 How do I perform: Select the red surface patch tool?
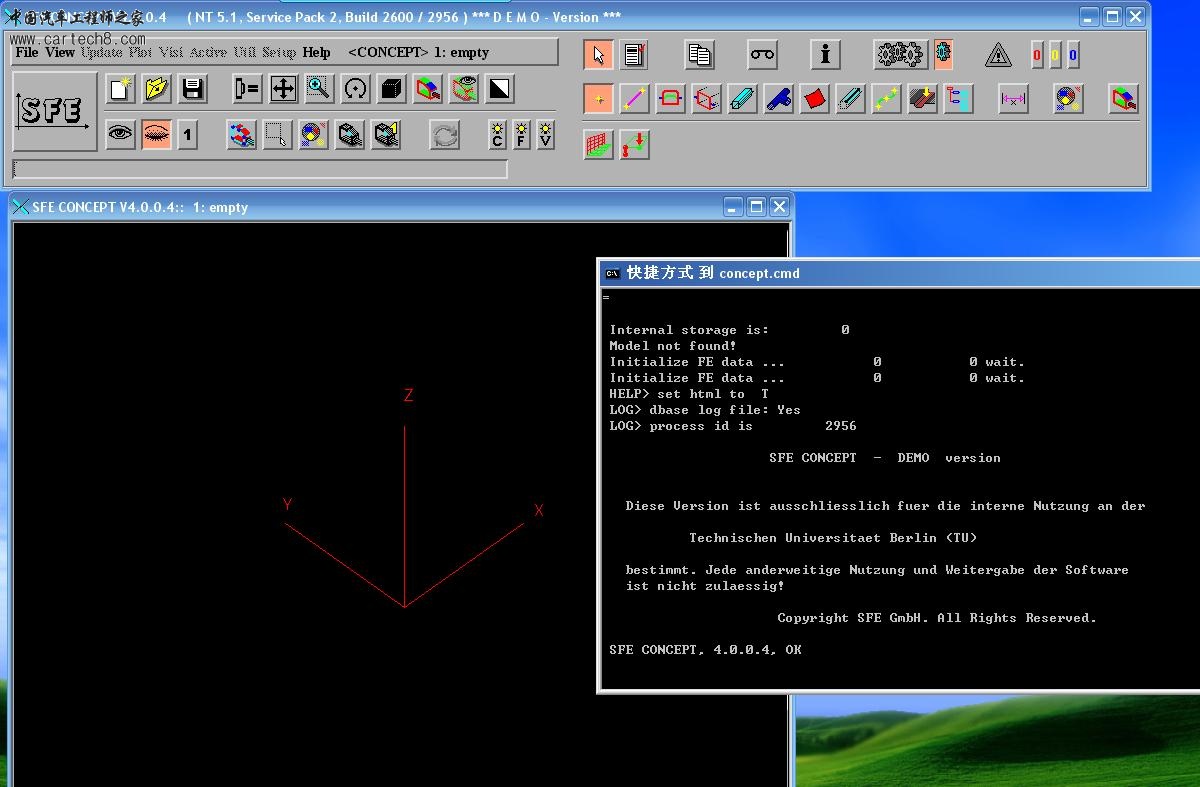pos(814,98)
